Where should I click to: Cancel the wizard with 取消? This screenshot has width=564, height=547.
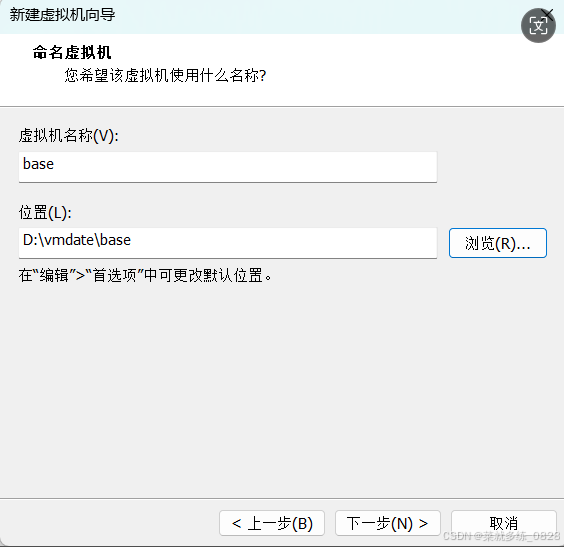point(504,523)
